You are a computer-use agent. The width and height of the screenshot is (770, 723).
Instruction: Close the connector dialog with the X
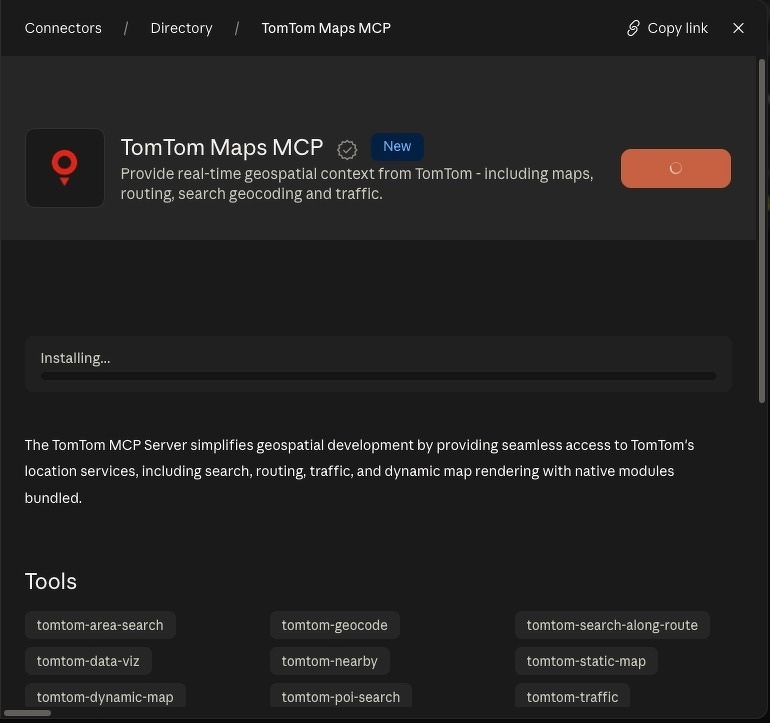pos(738,28)
